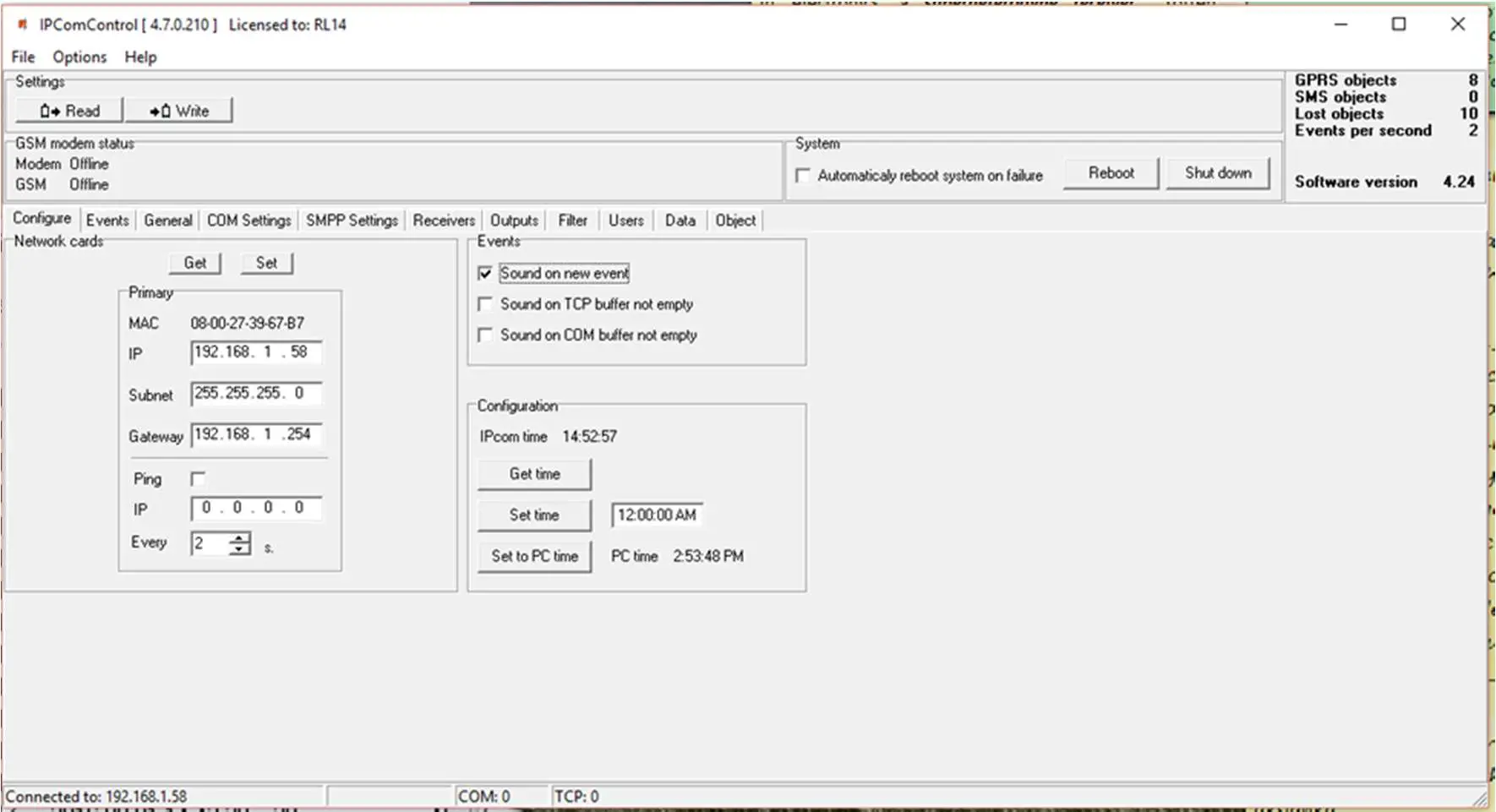Open the Help menu
Viewport: 1496px width, 812px height.
pos(140,57)
